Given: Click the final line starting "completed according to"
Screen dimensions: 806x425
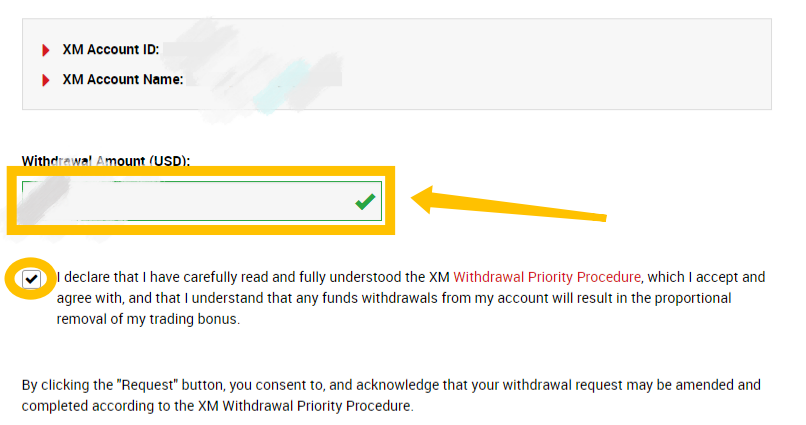Looking at the screenshot, I should [215, 406].
